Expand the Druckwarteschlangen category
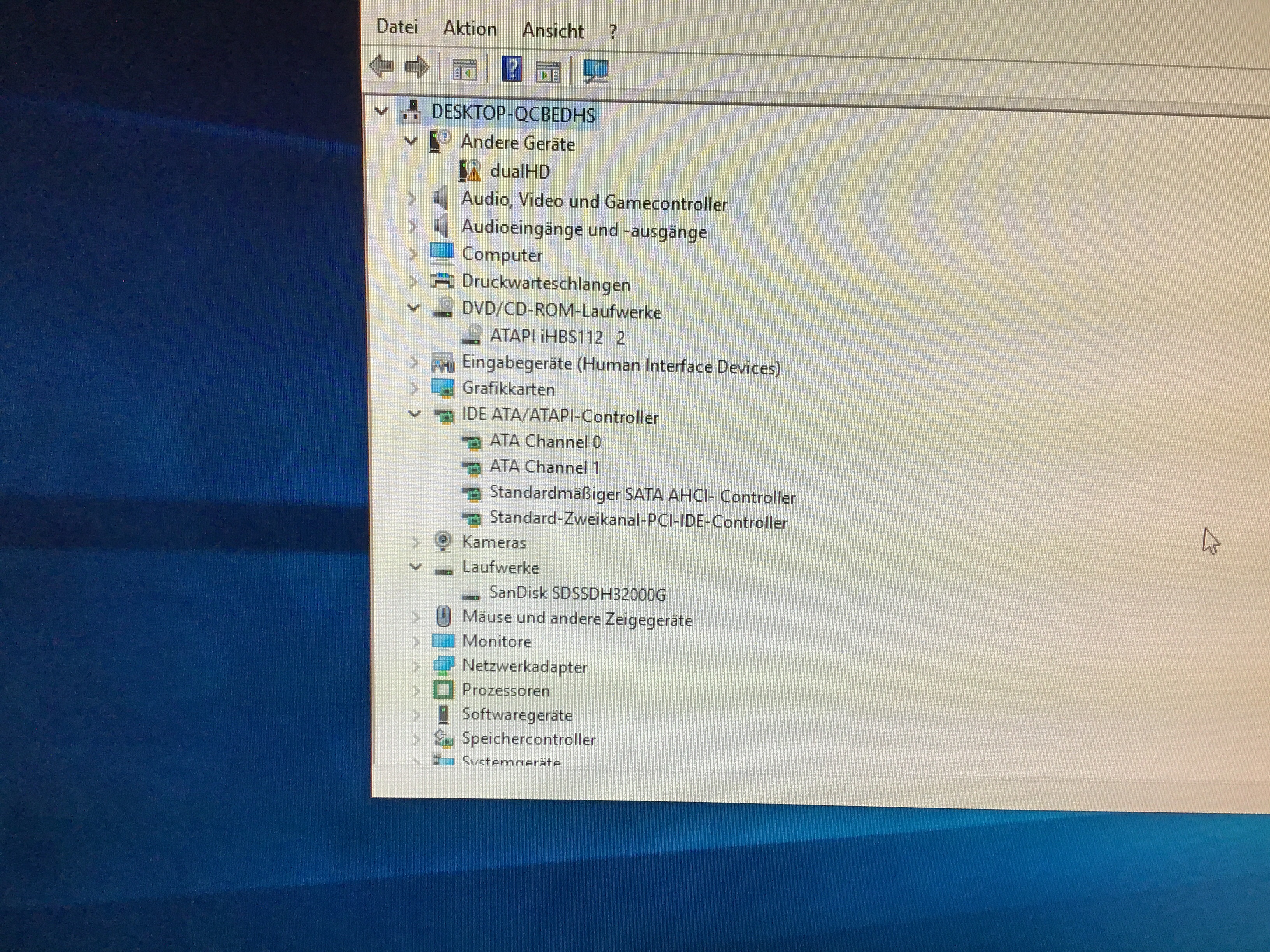This screenshot has height=952, width=1270. 413,281
